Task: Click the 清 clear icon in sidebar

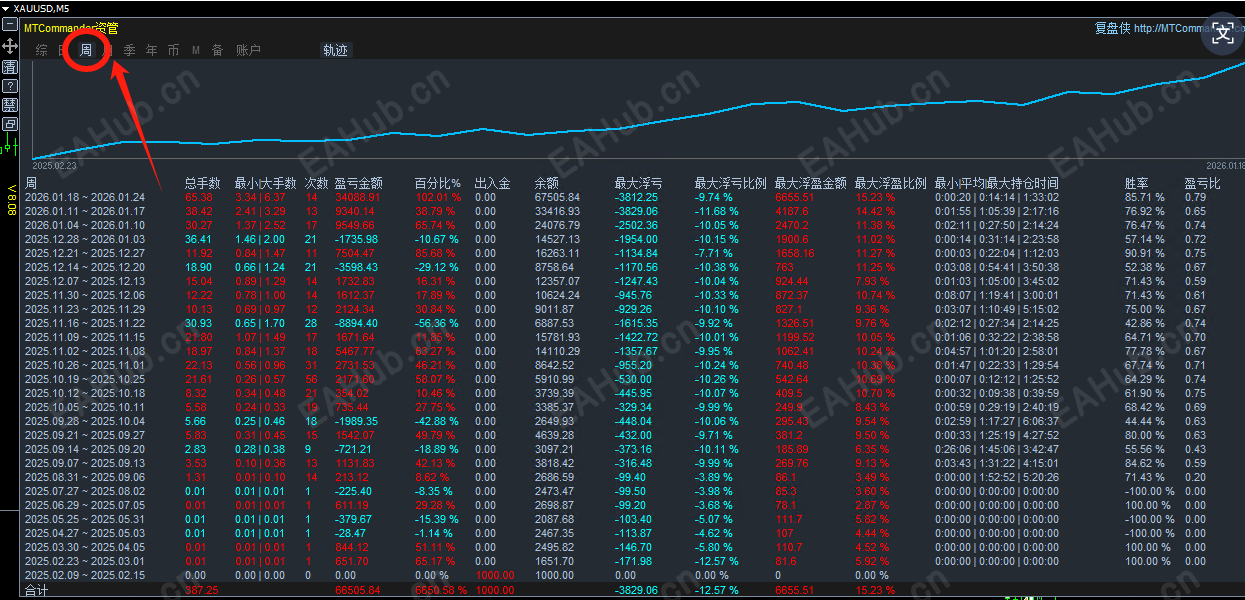Action: coord(10,67)
